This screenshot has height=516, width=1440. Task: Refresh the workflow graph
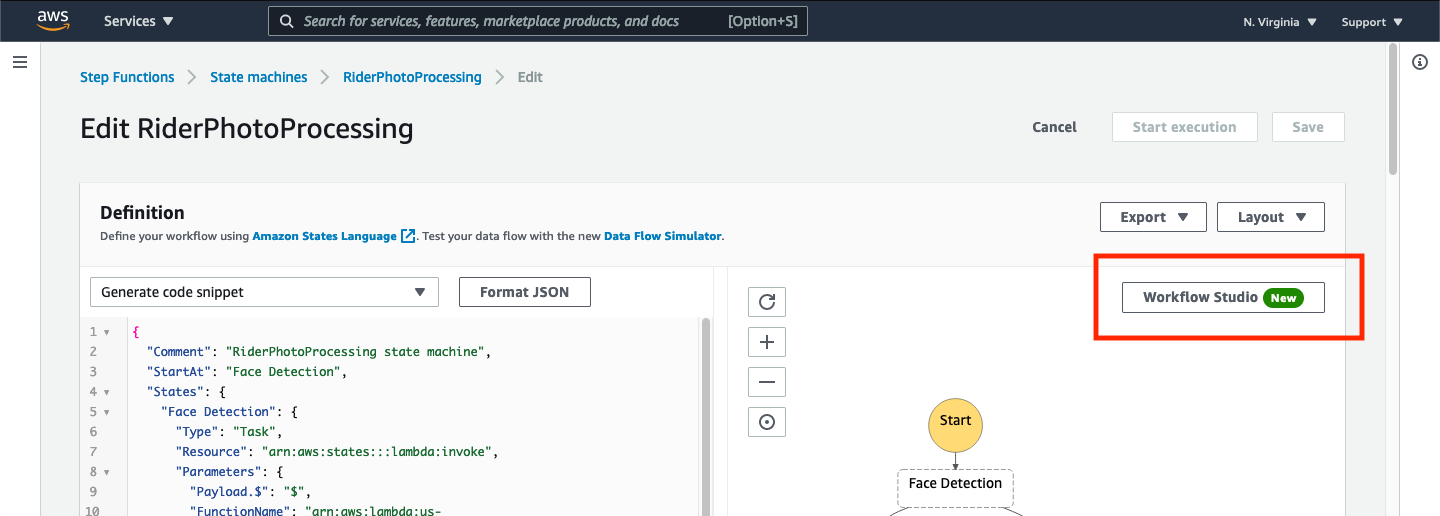767,302
